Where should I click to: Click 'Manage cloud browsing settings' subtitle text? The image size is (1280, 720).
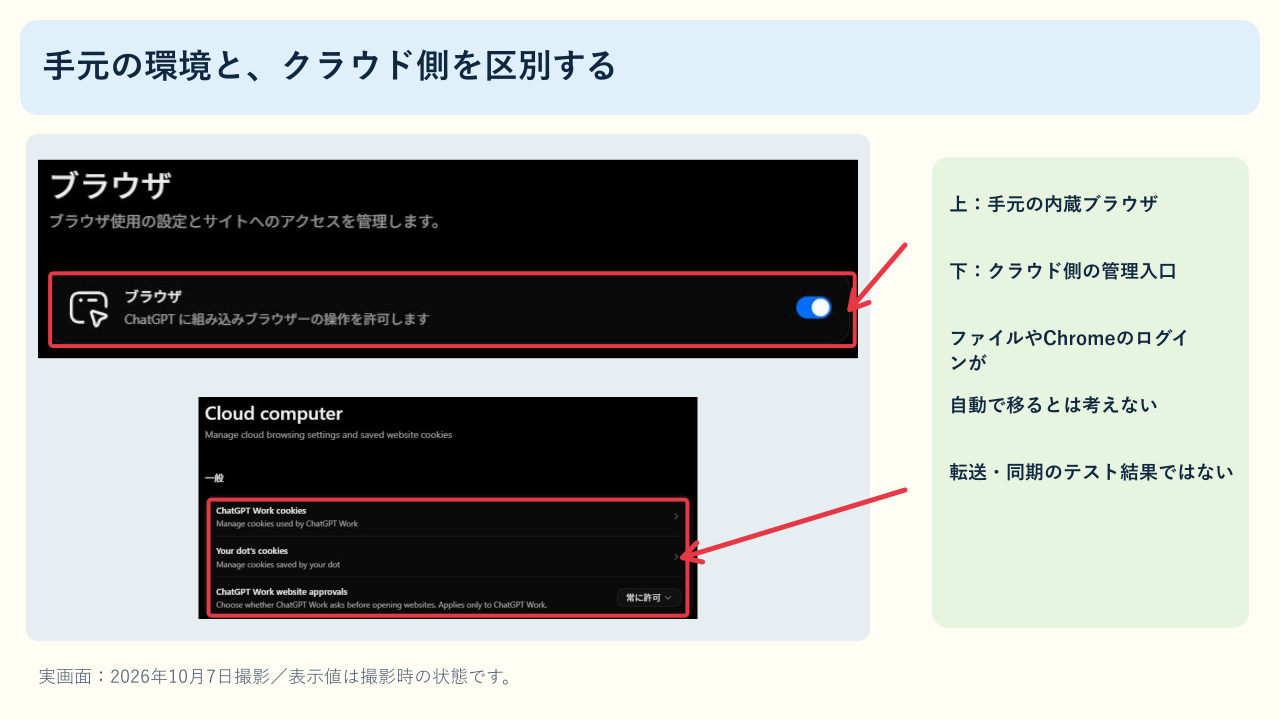(328, 435)
